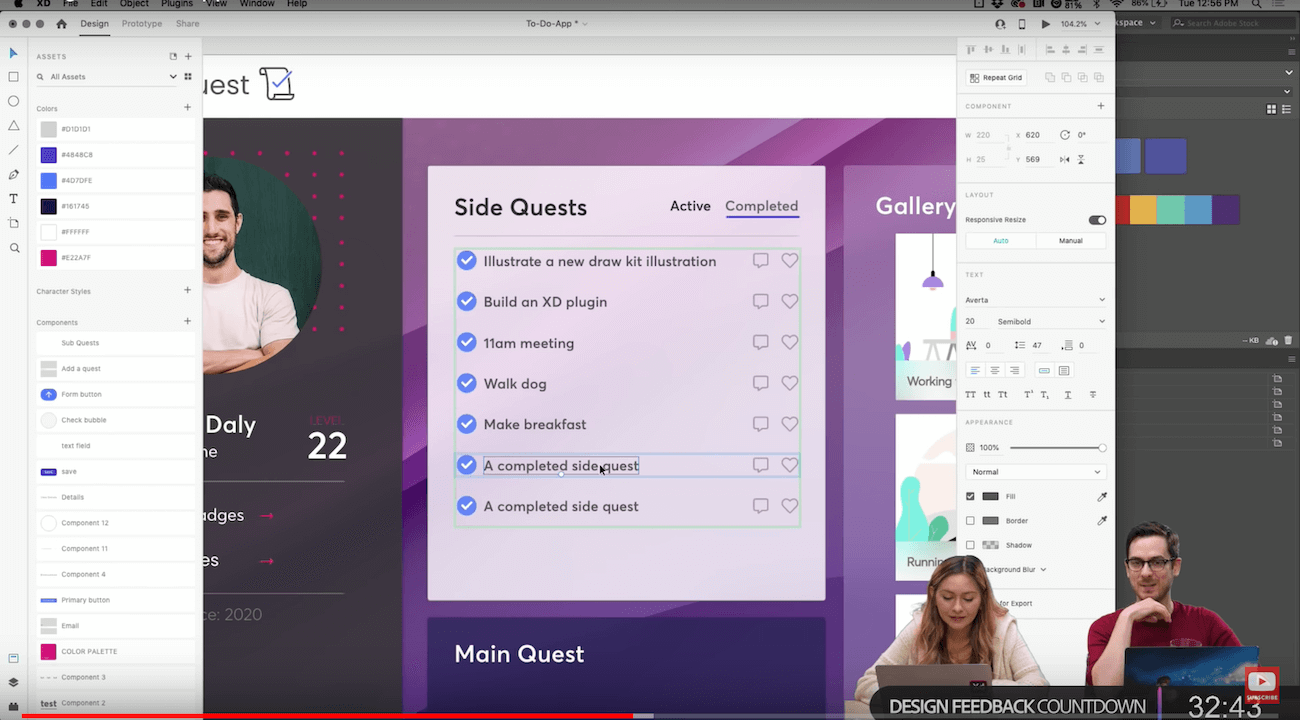The image size is (1300, 720).
Task: Switch to the Prototype tab
Action: point(141,23)
